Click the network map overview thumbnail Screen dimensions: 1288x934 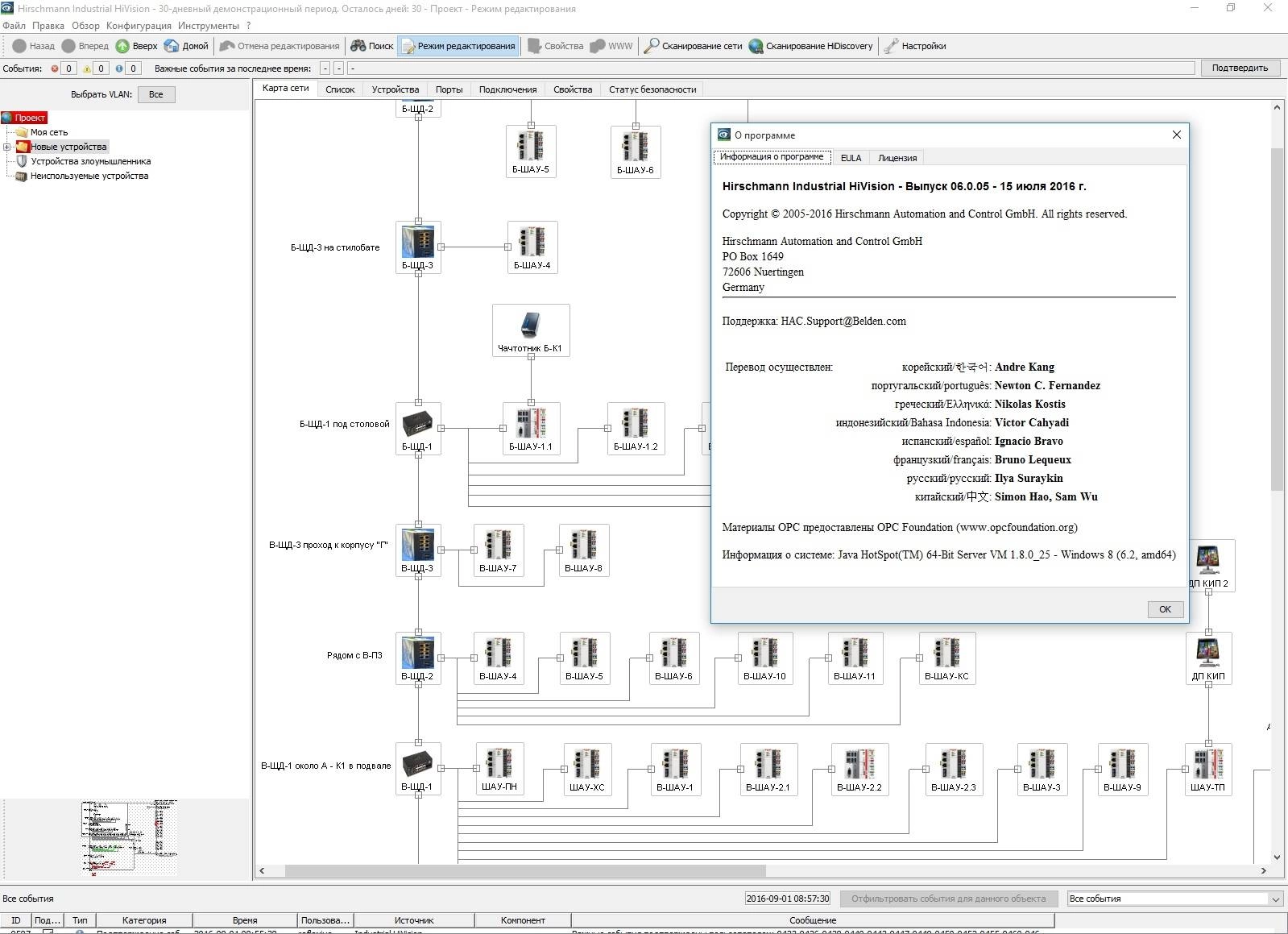[x=129, y=838]
